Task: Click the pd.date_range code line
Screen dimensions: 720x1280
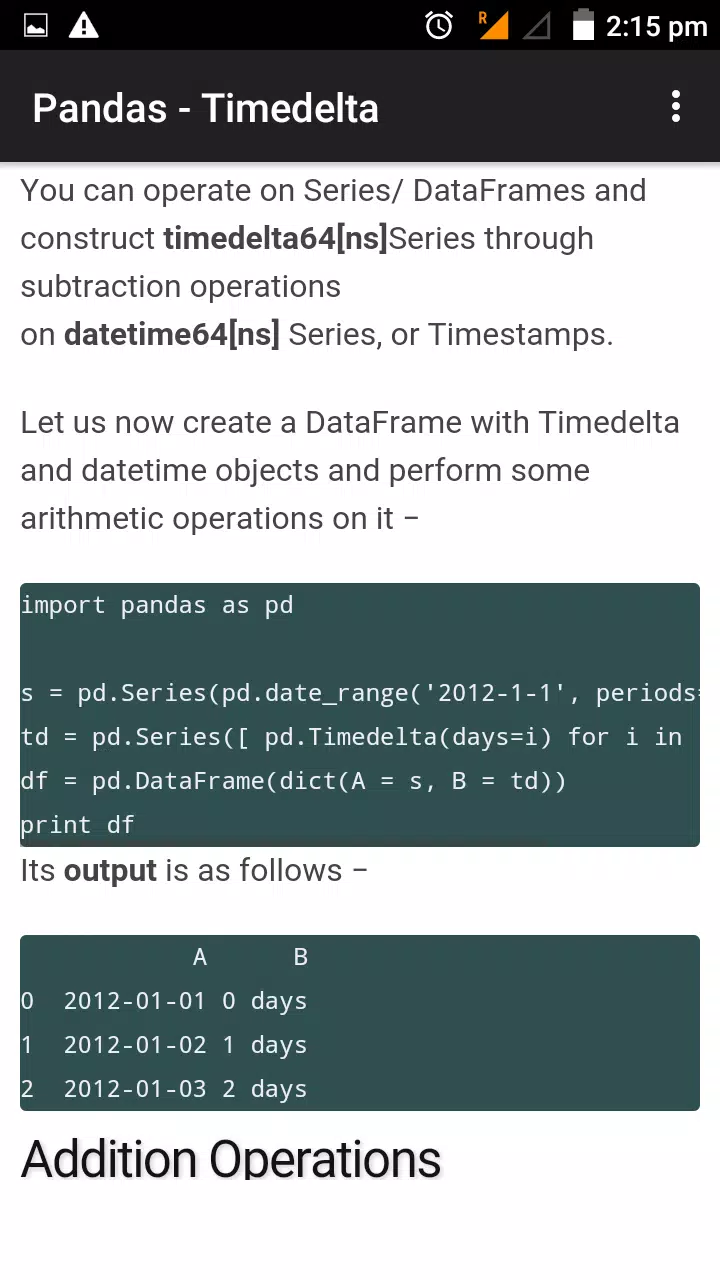Action: click(360, 694)
